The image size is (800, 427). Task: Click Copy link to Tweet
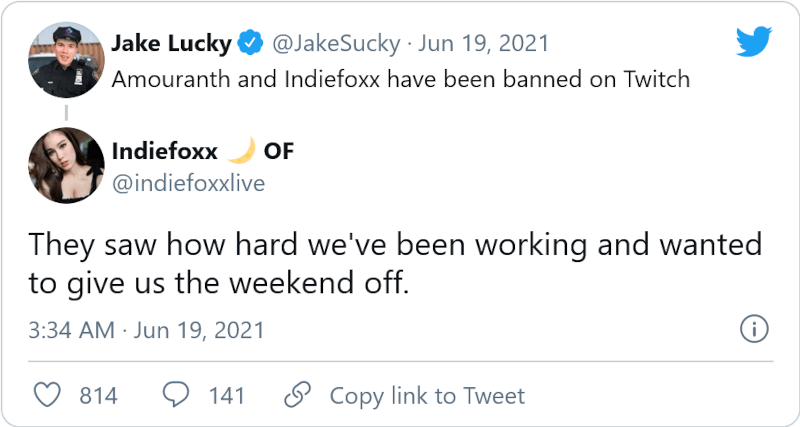[x=427, y=396]
